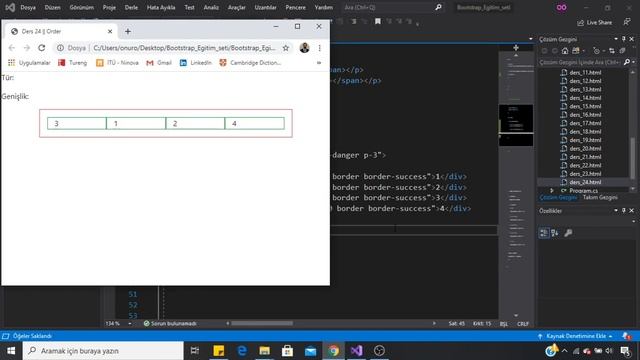Image resolution: width=640 pixels, height=360 pixels.
Task: Click Home icon in Çözüm Gezgini toolbar
Action: (x=565, y=51)
